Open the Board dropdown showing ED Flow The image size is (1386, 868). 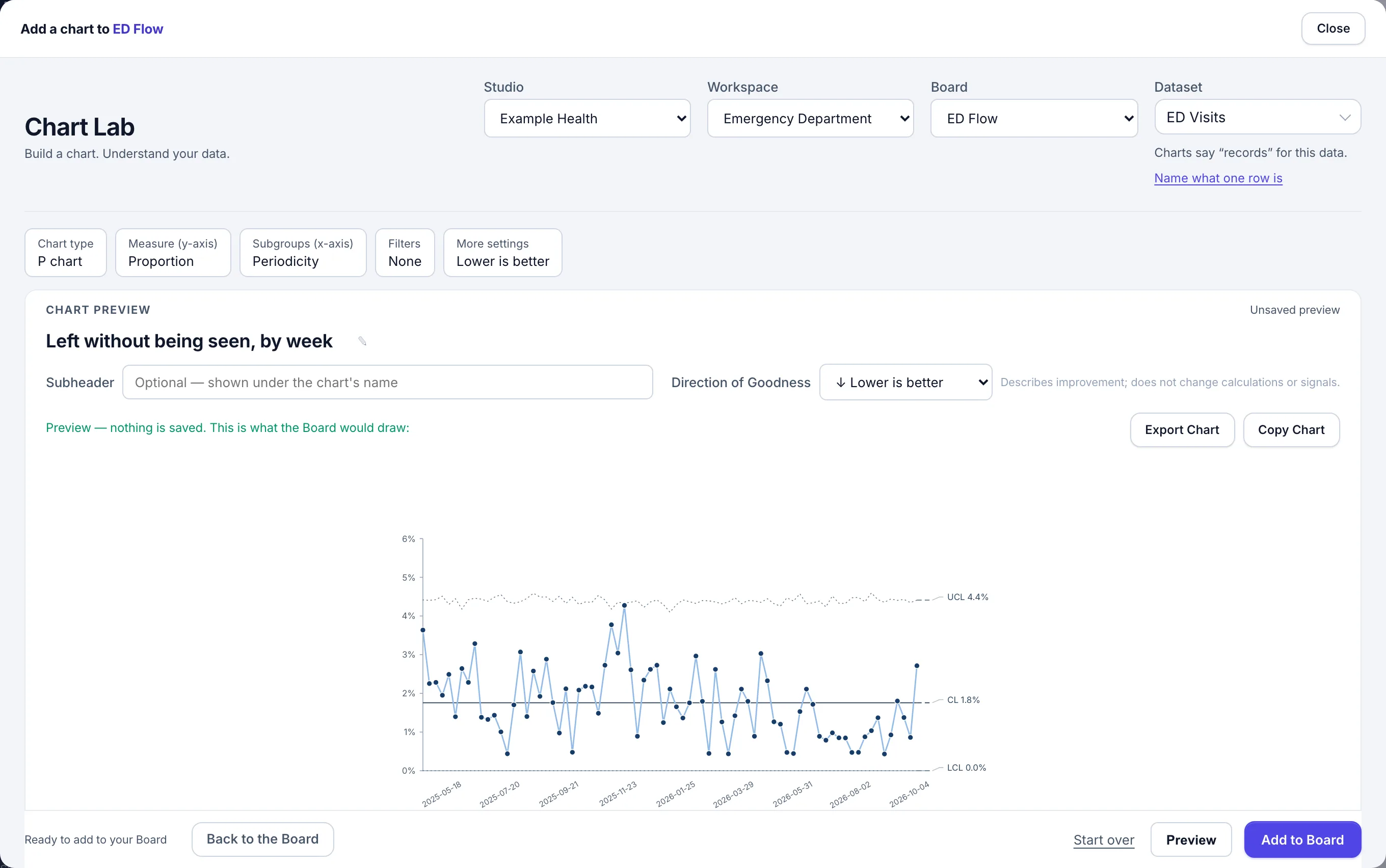click(x=1033, y=118)
